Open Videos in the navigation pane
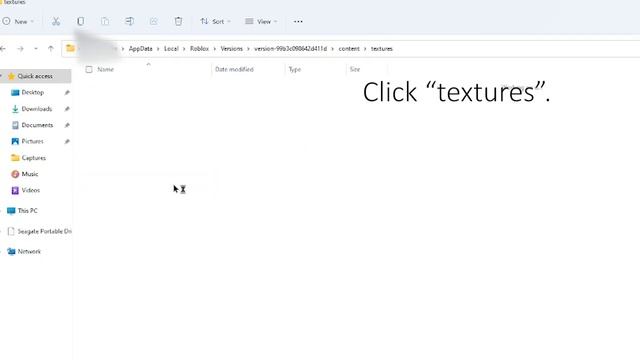This screenshot has width=640, height=360. 31,190
